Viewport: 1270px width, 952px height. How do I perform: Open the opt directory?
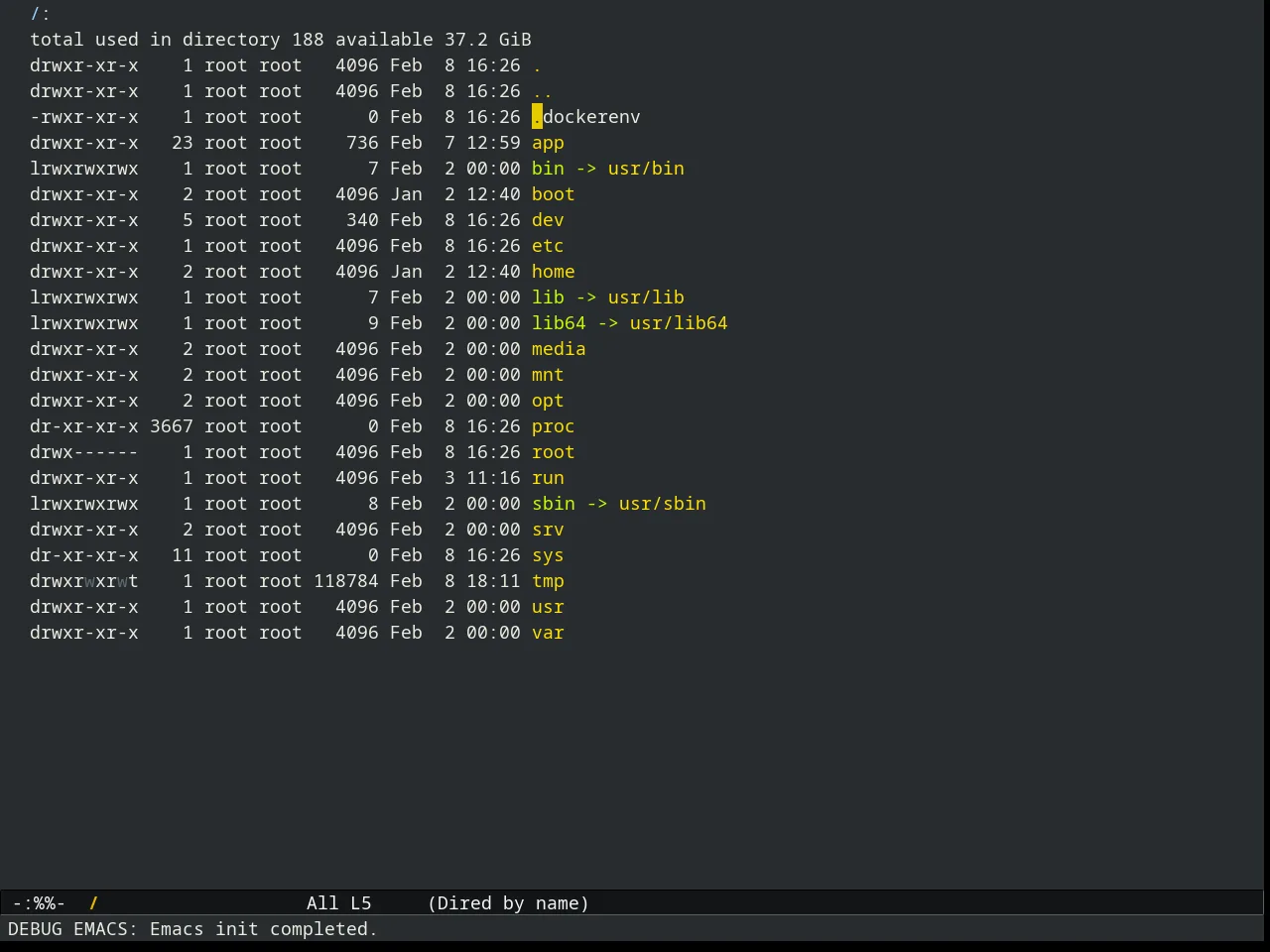coord(548,401)
